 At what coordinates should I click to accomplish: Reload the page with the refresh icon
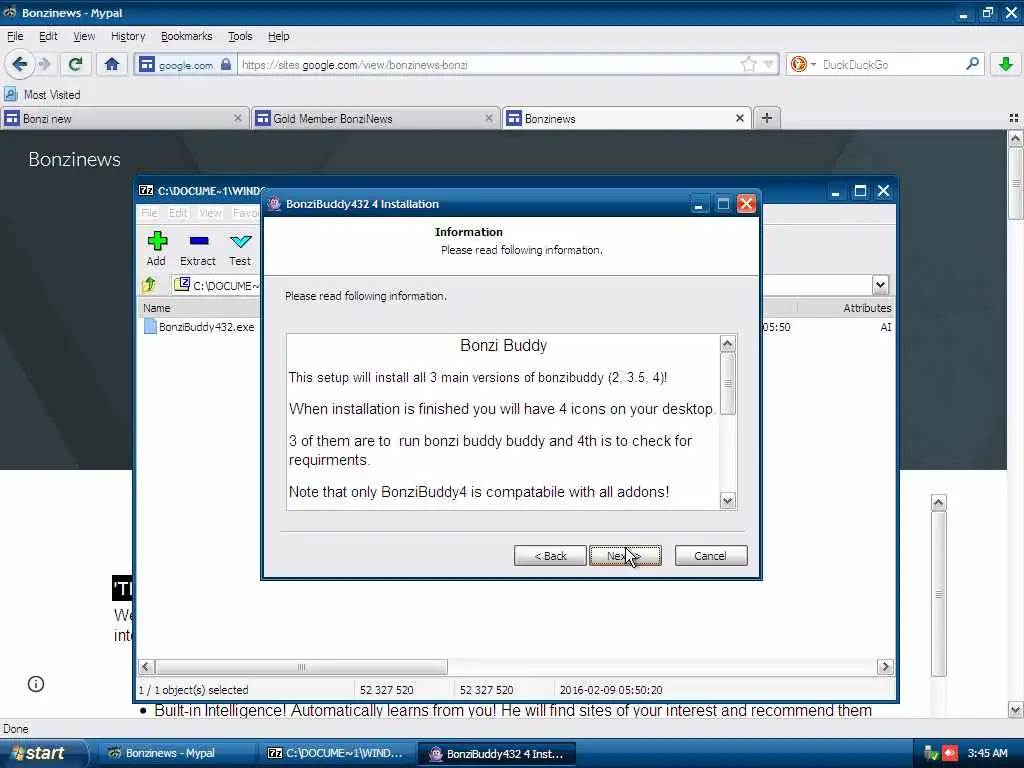75,64
